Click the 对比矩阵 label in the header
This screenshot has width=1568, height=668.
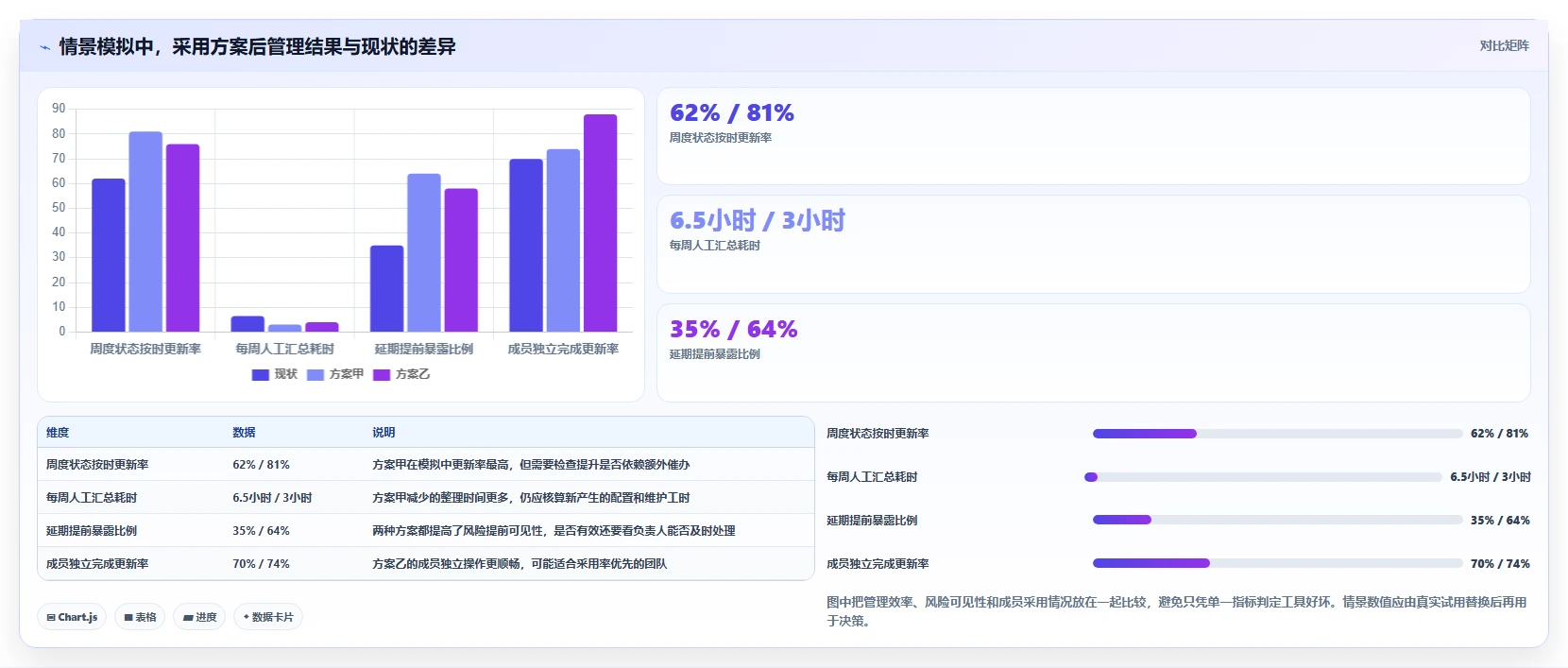click(x=1504, y=45)
